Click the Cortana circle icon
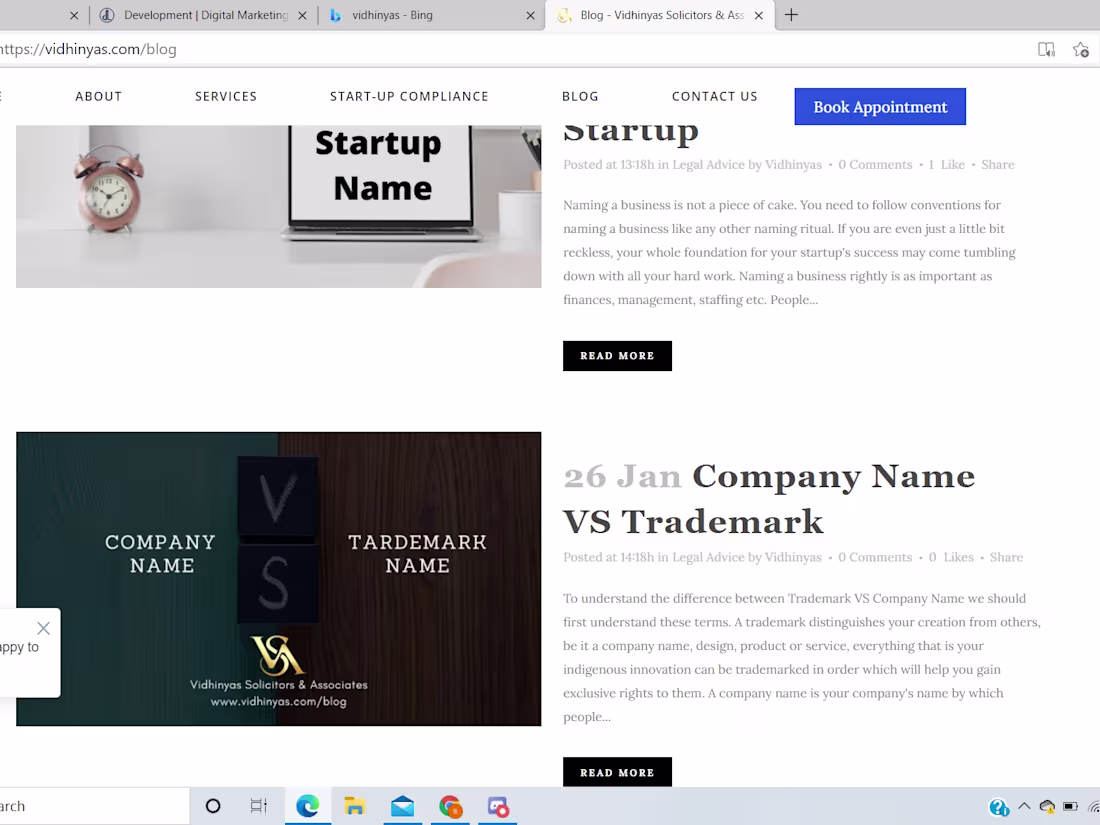The image size is (1100, 825). pyautogui.click(x=213, y=806)
